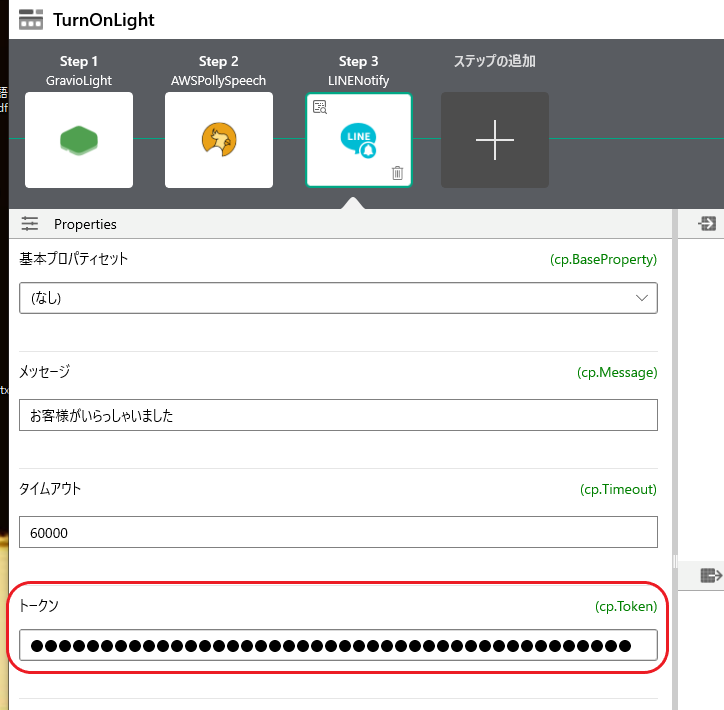Click the Properties sliders icon

pos(30,224)
